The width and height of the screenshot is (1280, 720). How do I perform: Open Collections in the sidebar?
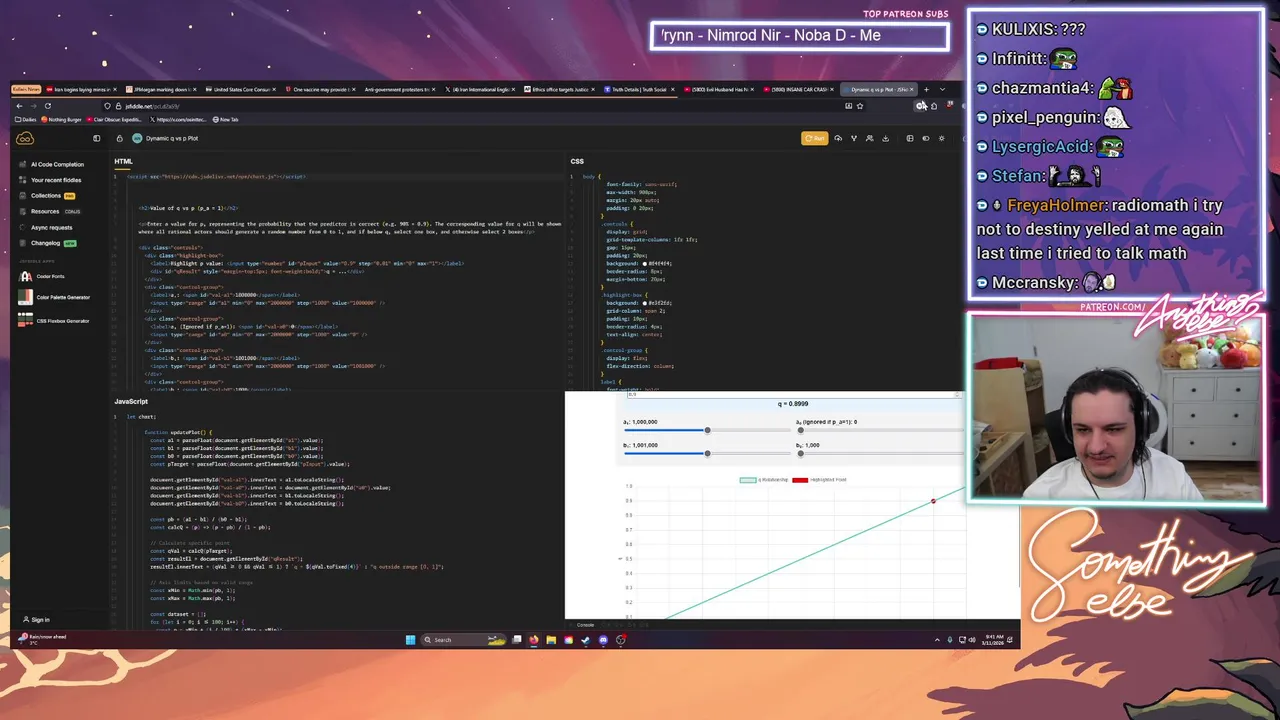tap(46, 196)
